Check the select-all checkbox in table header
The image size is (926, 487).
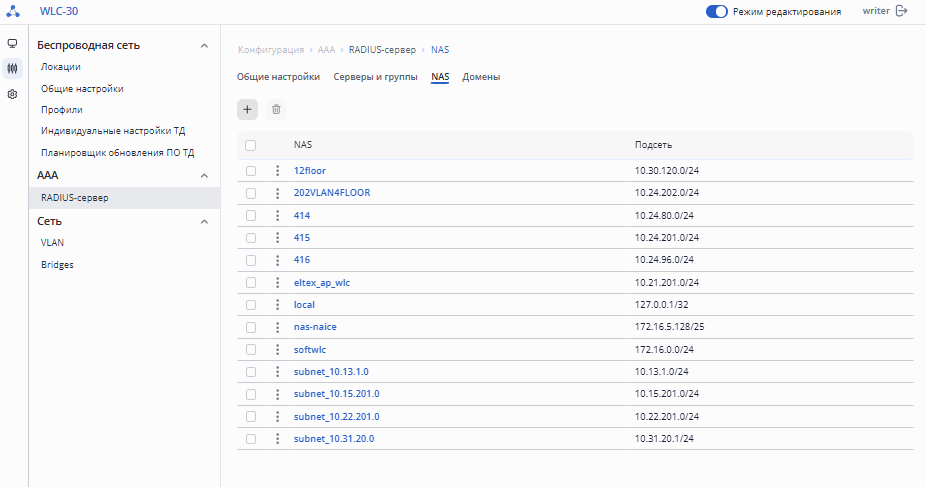click(x=251, y=145)
